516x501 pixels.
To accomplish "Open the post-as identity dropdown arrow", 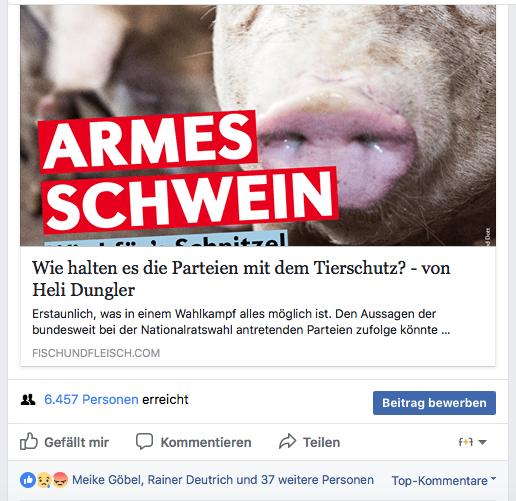I will click(482, 442).
